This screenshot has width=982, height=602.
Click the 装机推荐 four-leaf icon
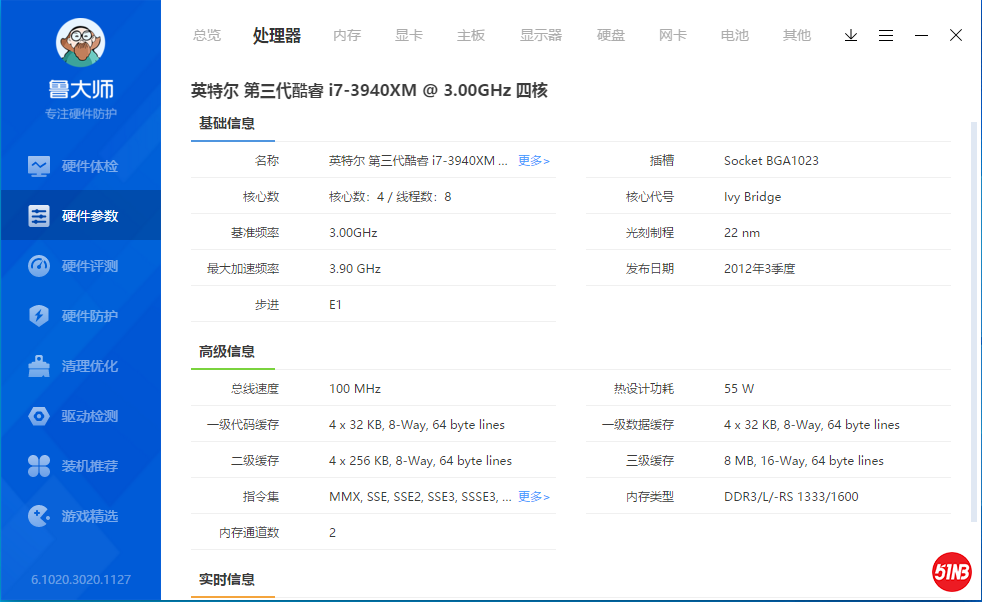tap(39, 466)
